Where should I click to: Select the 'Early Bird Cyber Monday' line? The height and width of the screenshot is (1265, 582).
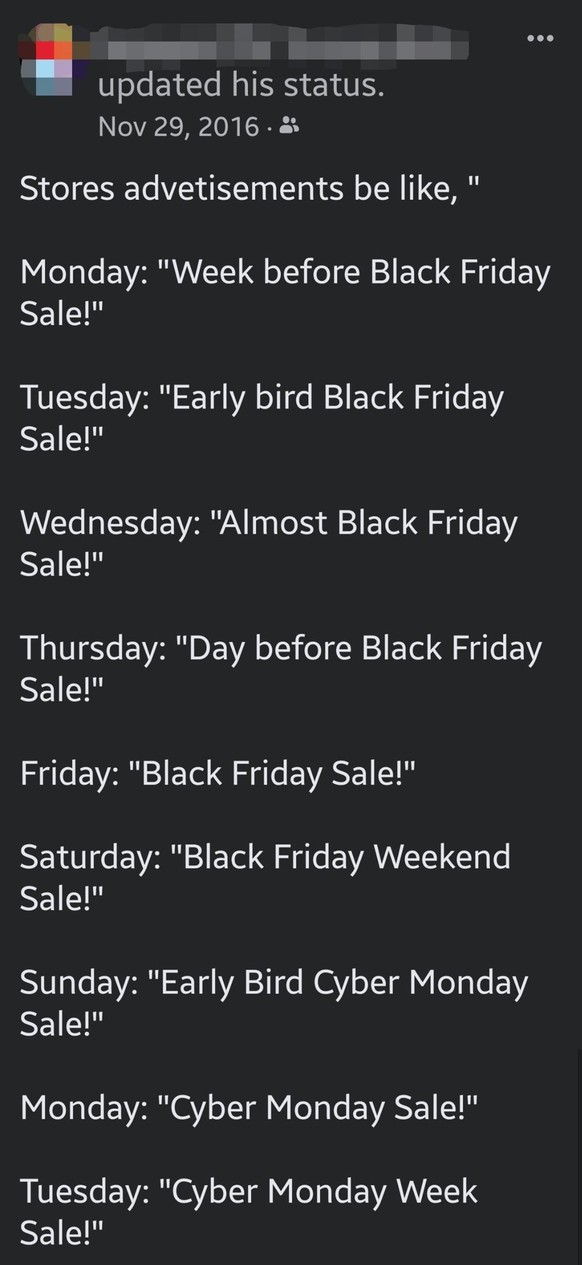(274, 1003)
